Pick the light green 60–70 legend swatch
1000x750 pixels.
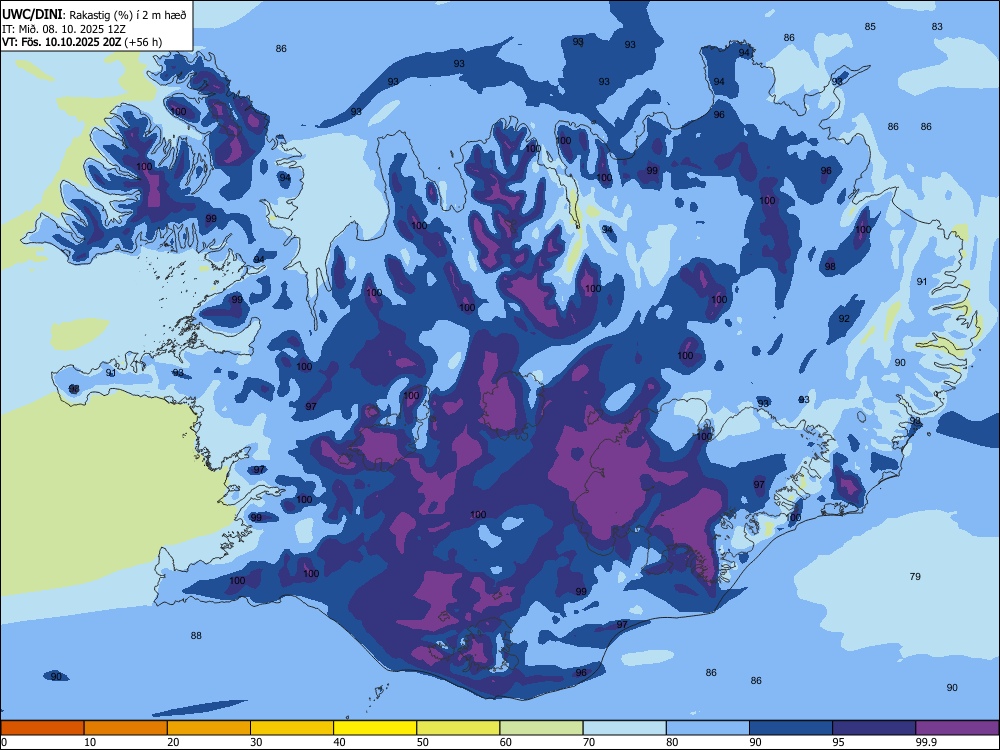[x=541, y=728]
